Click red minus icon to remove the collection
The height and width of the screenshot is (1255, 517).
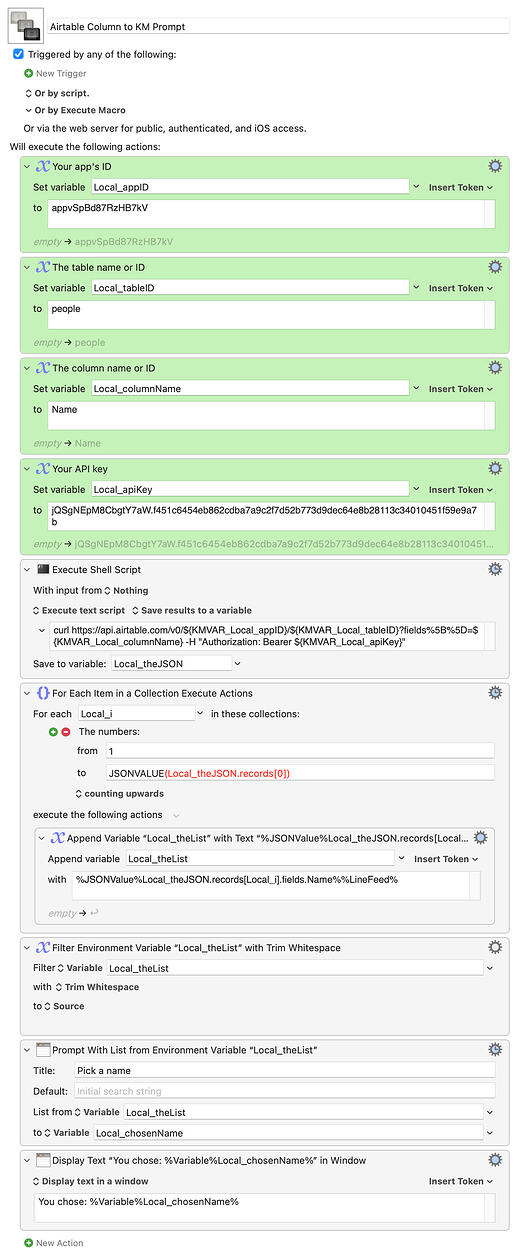click(x=67, y=732)
